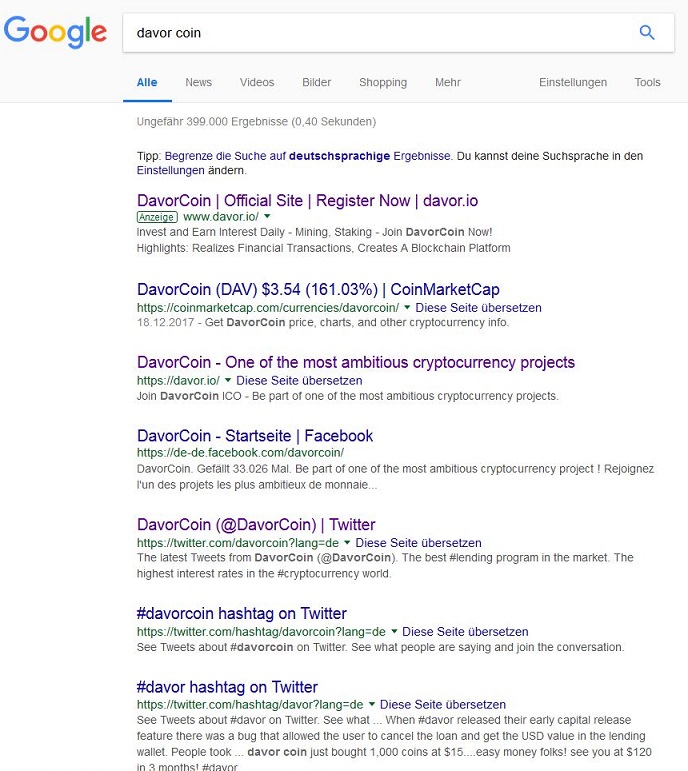This screenshot has width=688, height=771.
Task: Open DavorCoin (DAV) CoinMarketCap result
Action: click(x=318, y=290)
